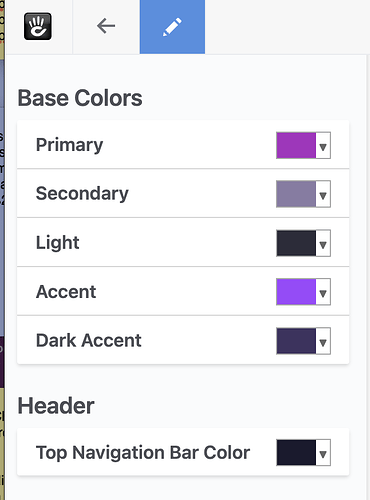Screen dimensions: 370x500
Task: Click the Top Navigation Bar Color swatch
Action: click(x=296, y=452)
